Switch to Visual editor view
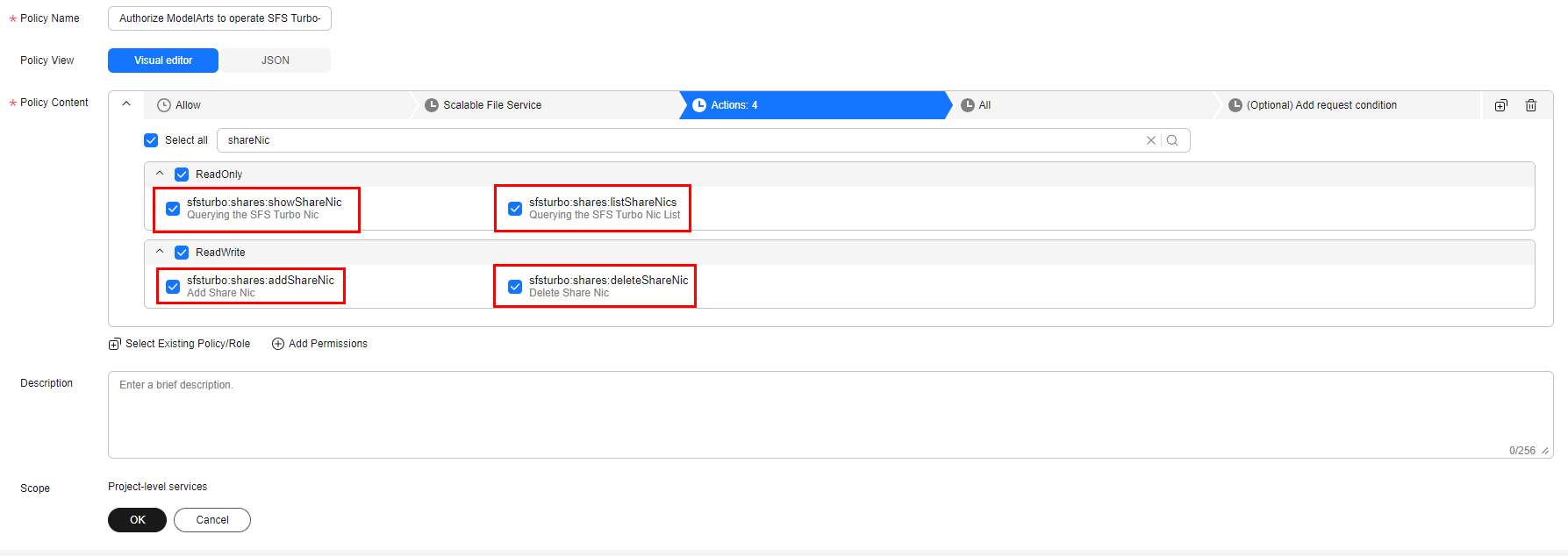Image resolution: width=1568 pixels, height=556 pixels. tap(163, 61)
